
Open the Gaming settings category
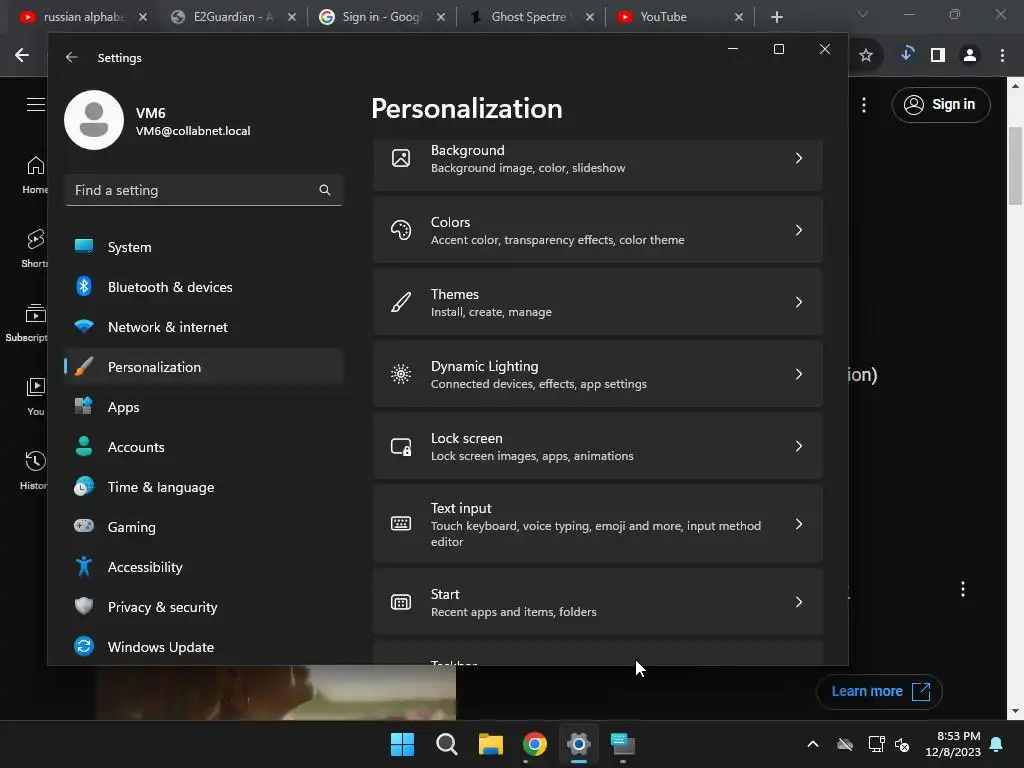(x=204, y=527)
